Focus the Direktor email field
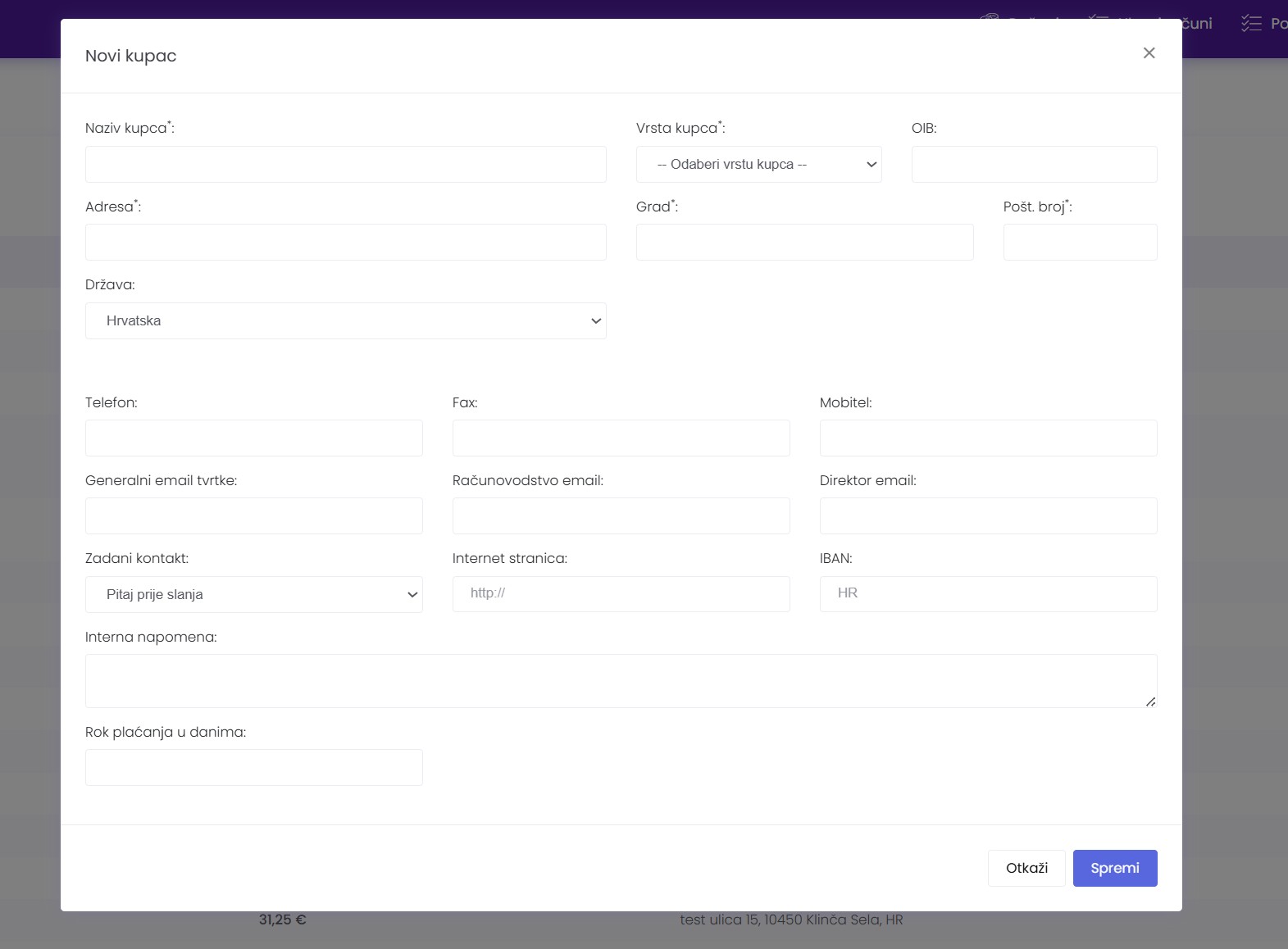This screenshot has height=949, width=1288. 989,516
